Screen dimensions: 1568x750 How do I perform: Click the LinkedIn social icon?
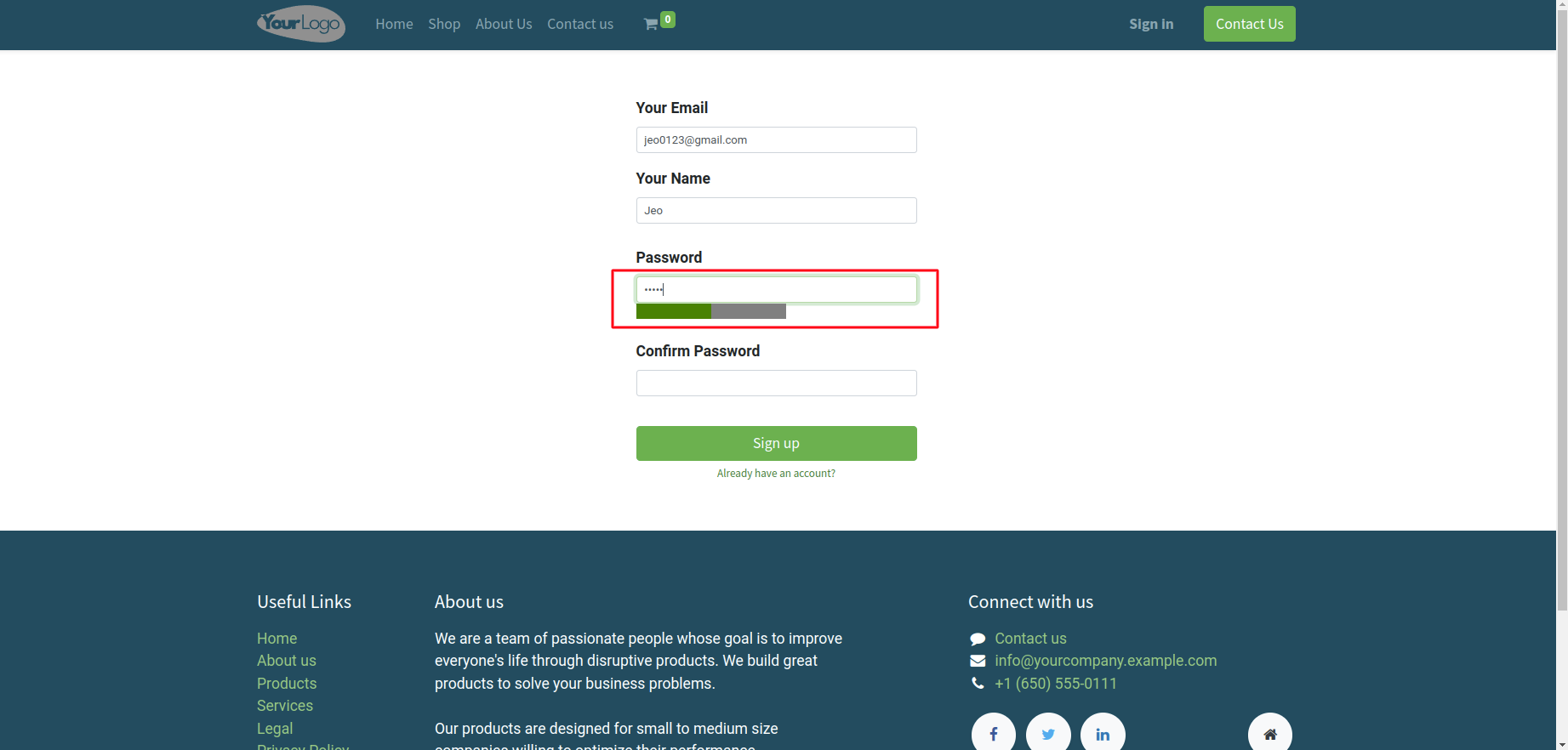coord(1103,734)
